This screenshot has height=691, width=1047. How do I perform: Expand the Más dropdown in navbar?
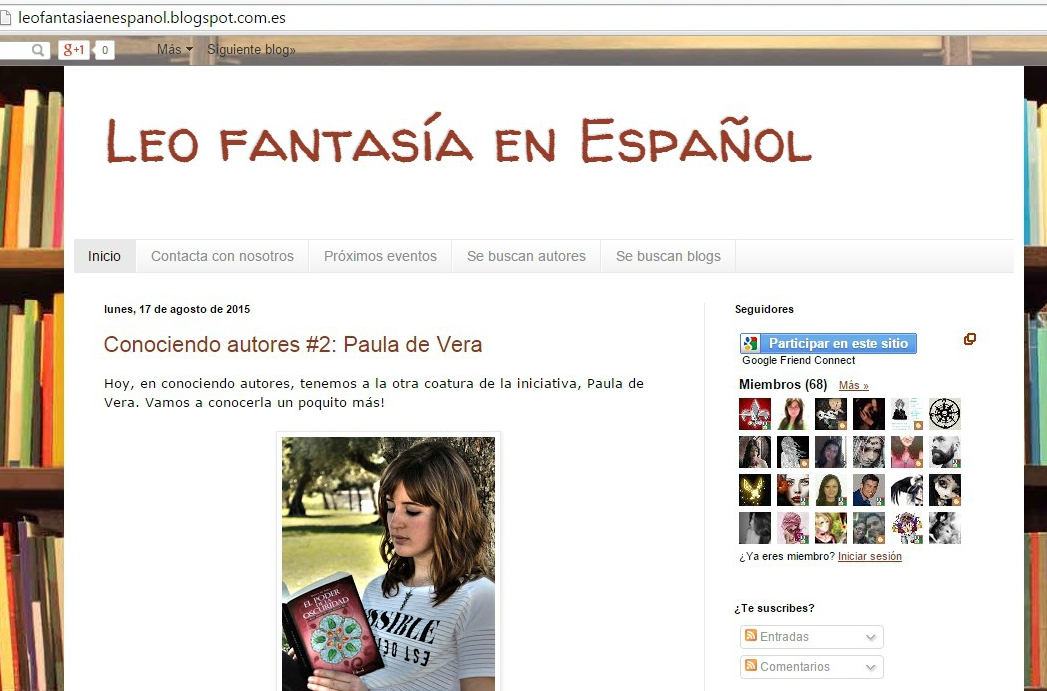click(x=175, y=49)
